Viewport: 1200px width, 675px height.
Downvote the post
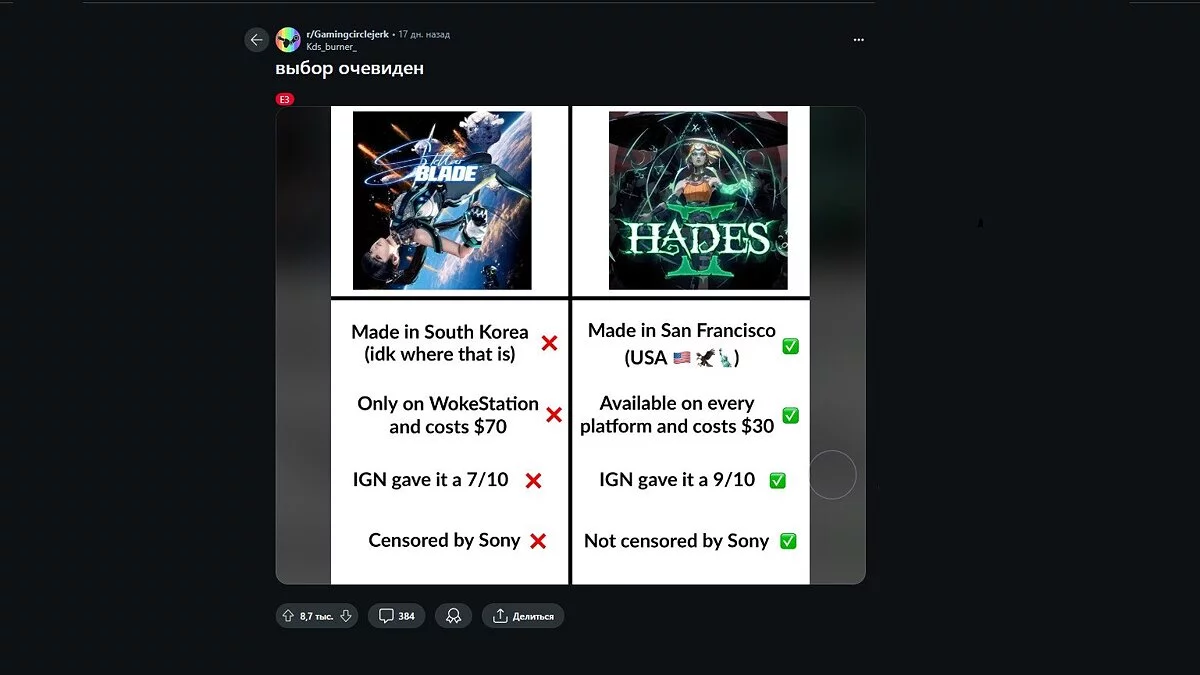click(345, 616)
